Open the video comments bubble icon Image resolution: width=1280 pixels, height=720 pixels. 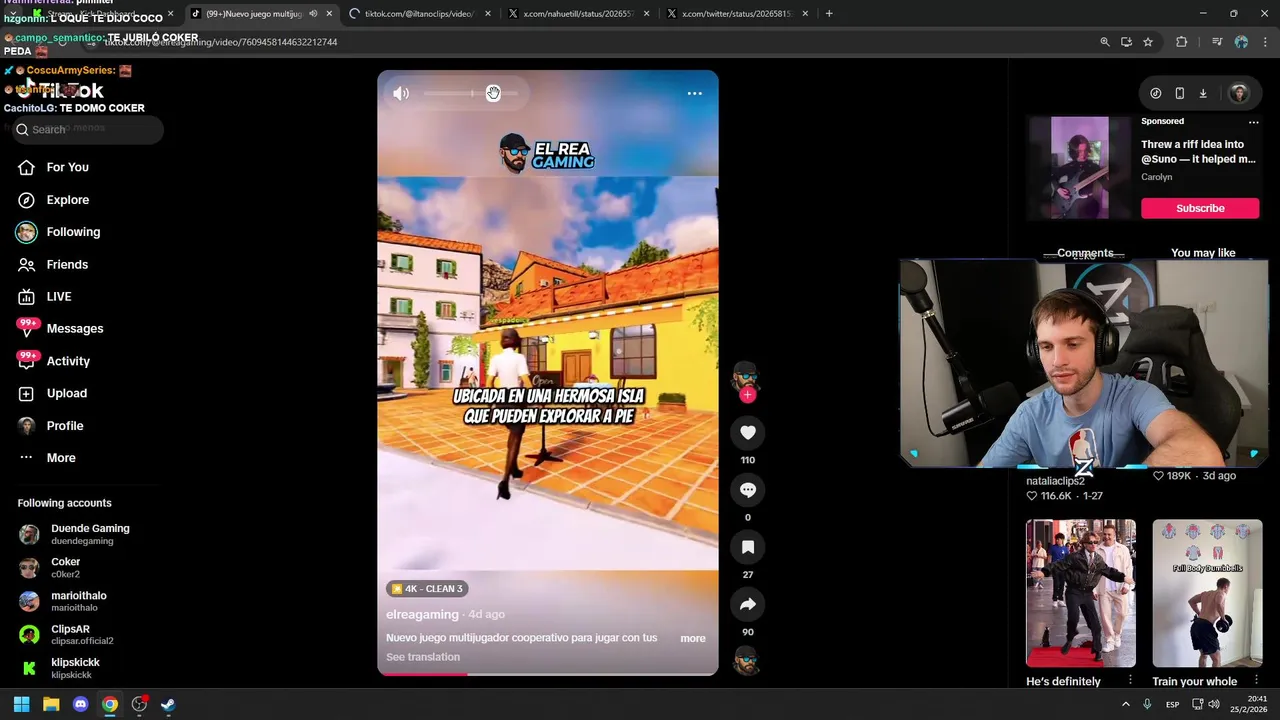click(x=747, y=489)
